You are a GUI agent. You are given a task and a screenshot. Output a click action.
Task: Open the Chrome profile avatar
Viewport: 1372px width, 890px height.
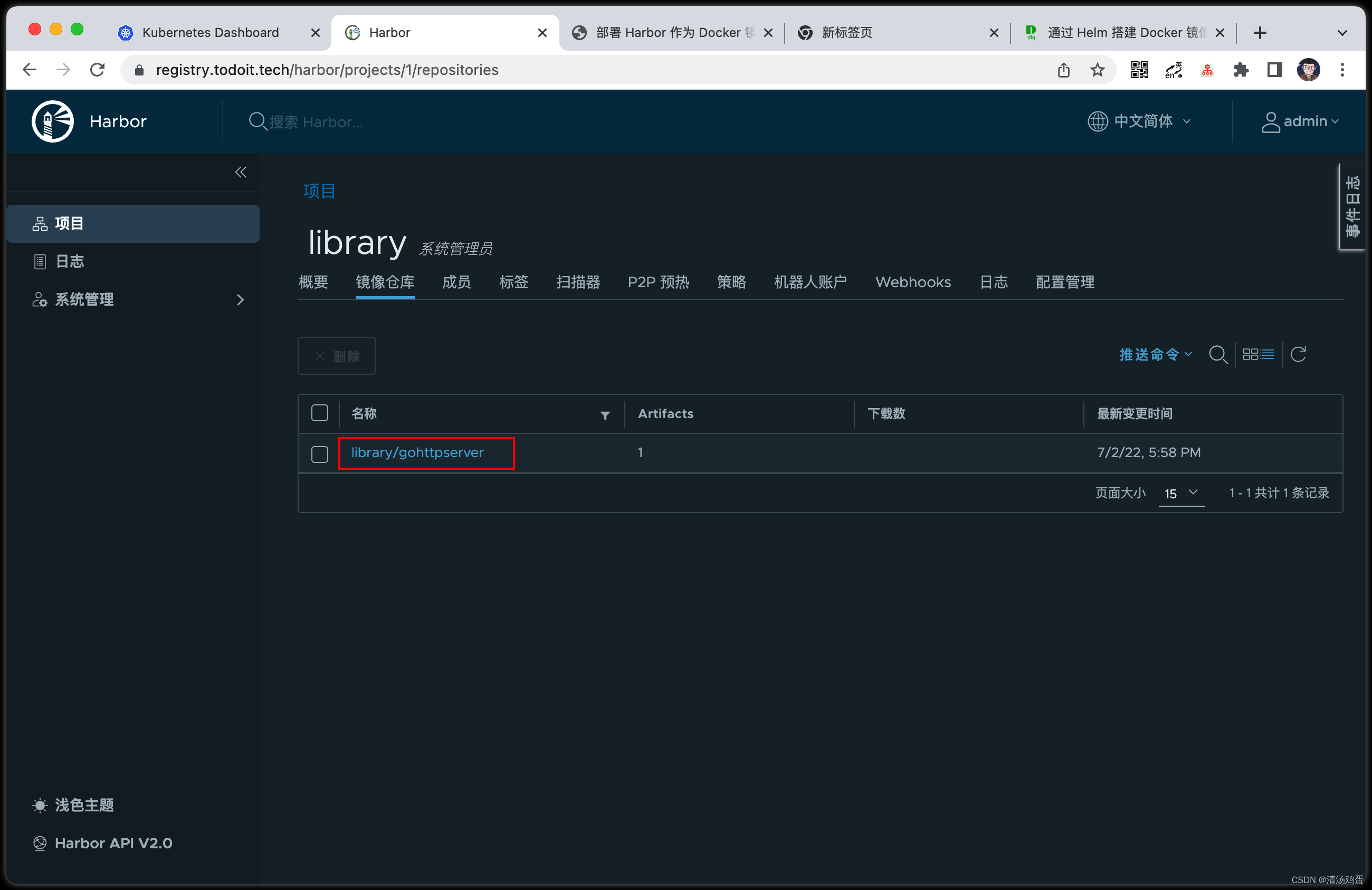coord(1308,70)
